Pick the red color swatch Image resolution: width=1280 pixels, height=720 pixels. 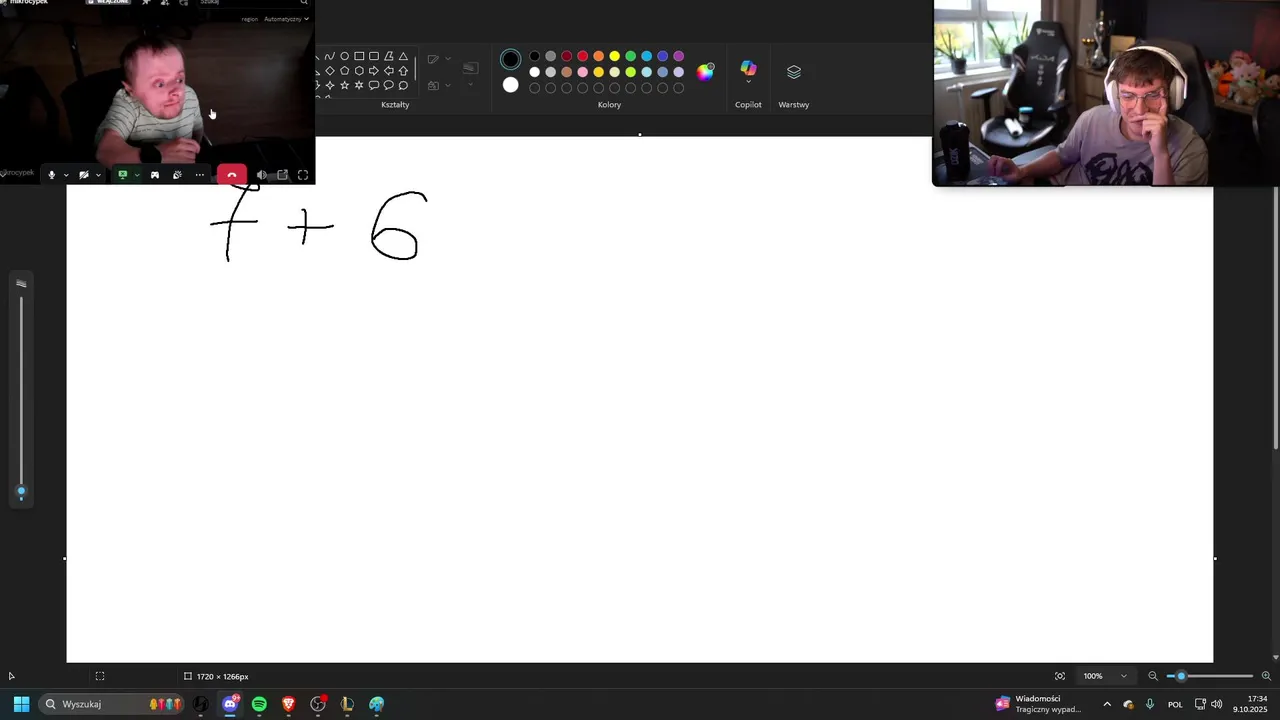(582, 56)
